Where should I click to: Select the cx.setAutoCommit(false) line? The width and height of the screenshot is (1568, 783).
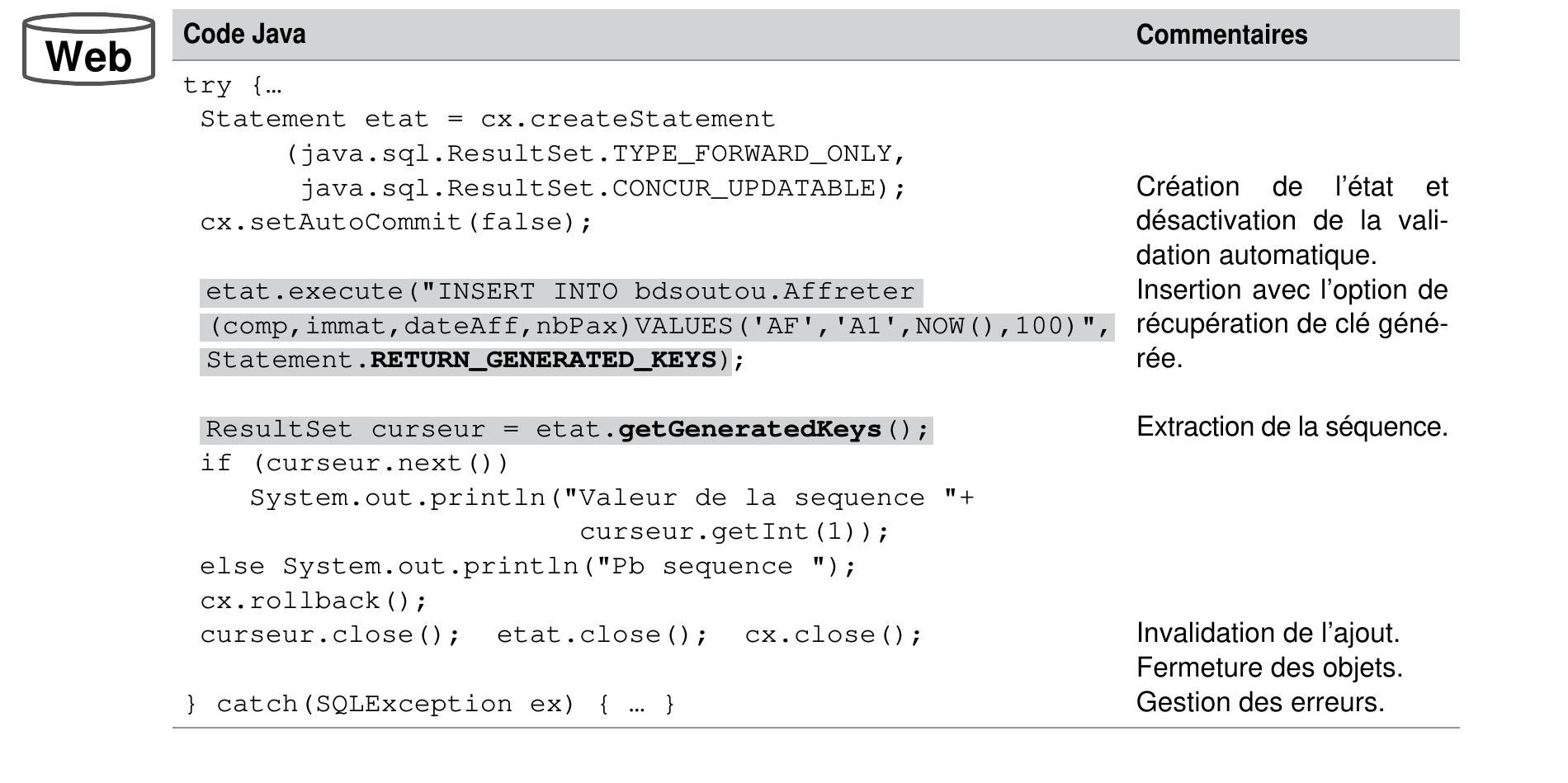pos(396,223)
